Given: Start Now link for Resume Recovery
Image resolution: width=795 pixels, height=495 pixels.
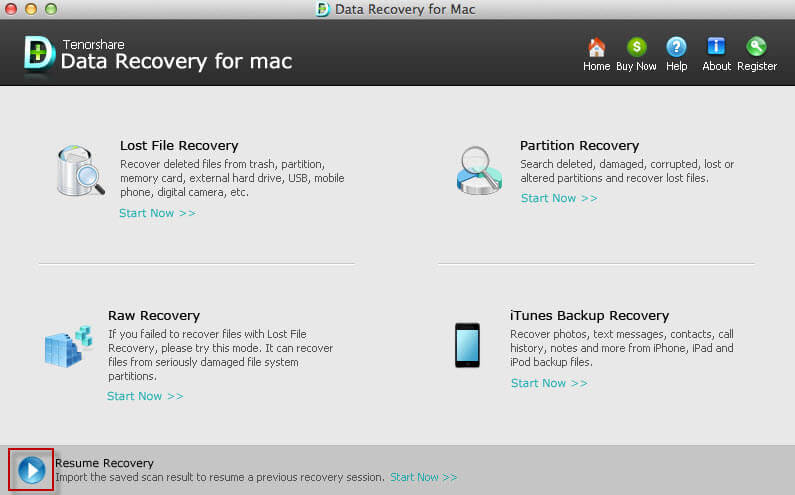Looking at the screenshot, I should tap(423, 477).
